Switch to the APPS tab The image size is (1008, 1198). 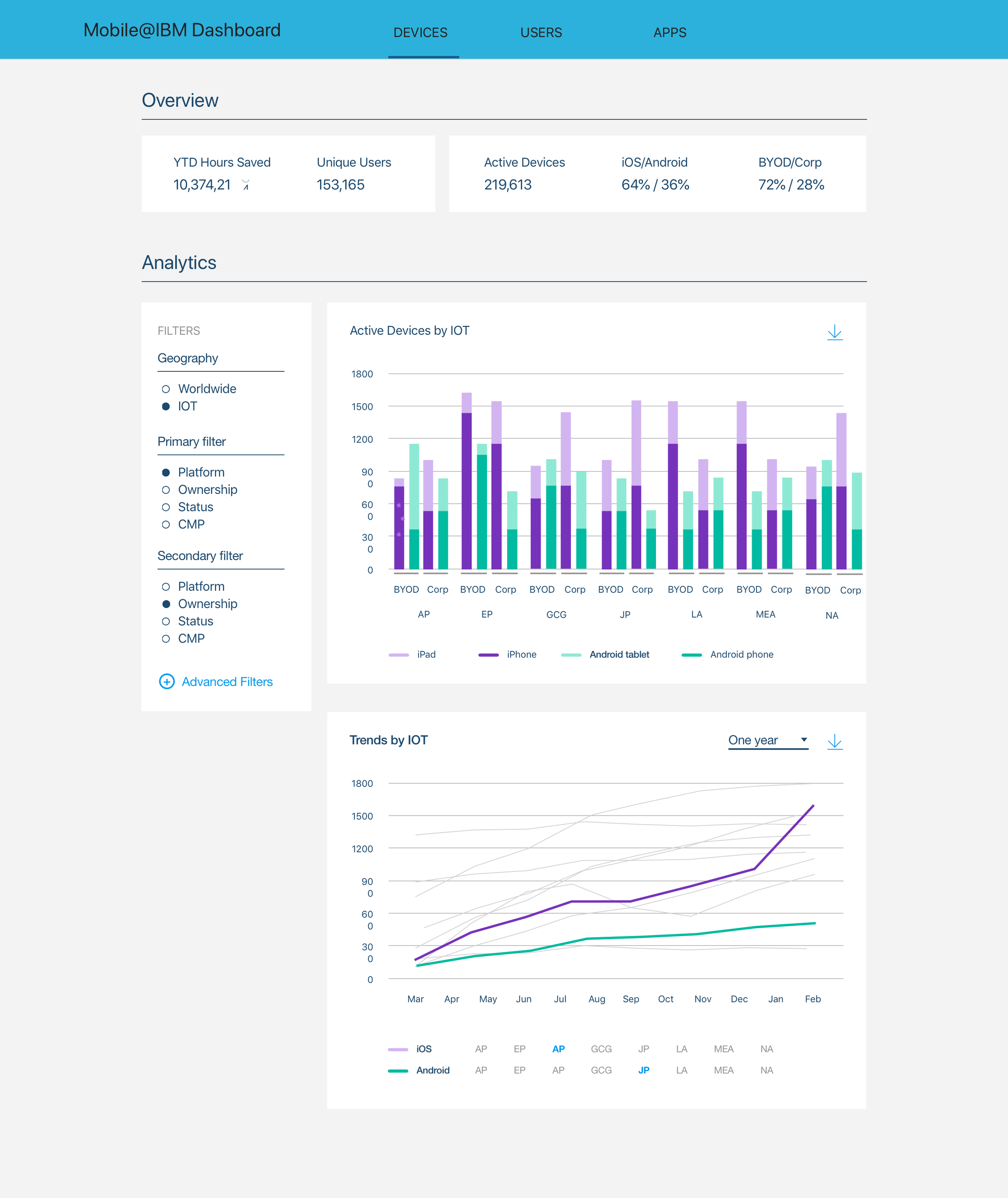coord(669,33)
